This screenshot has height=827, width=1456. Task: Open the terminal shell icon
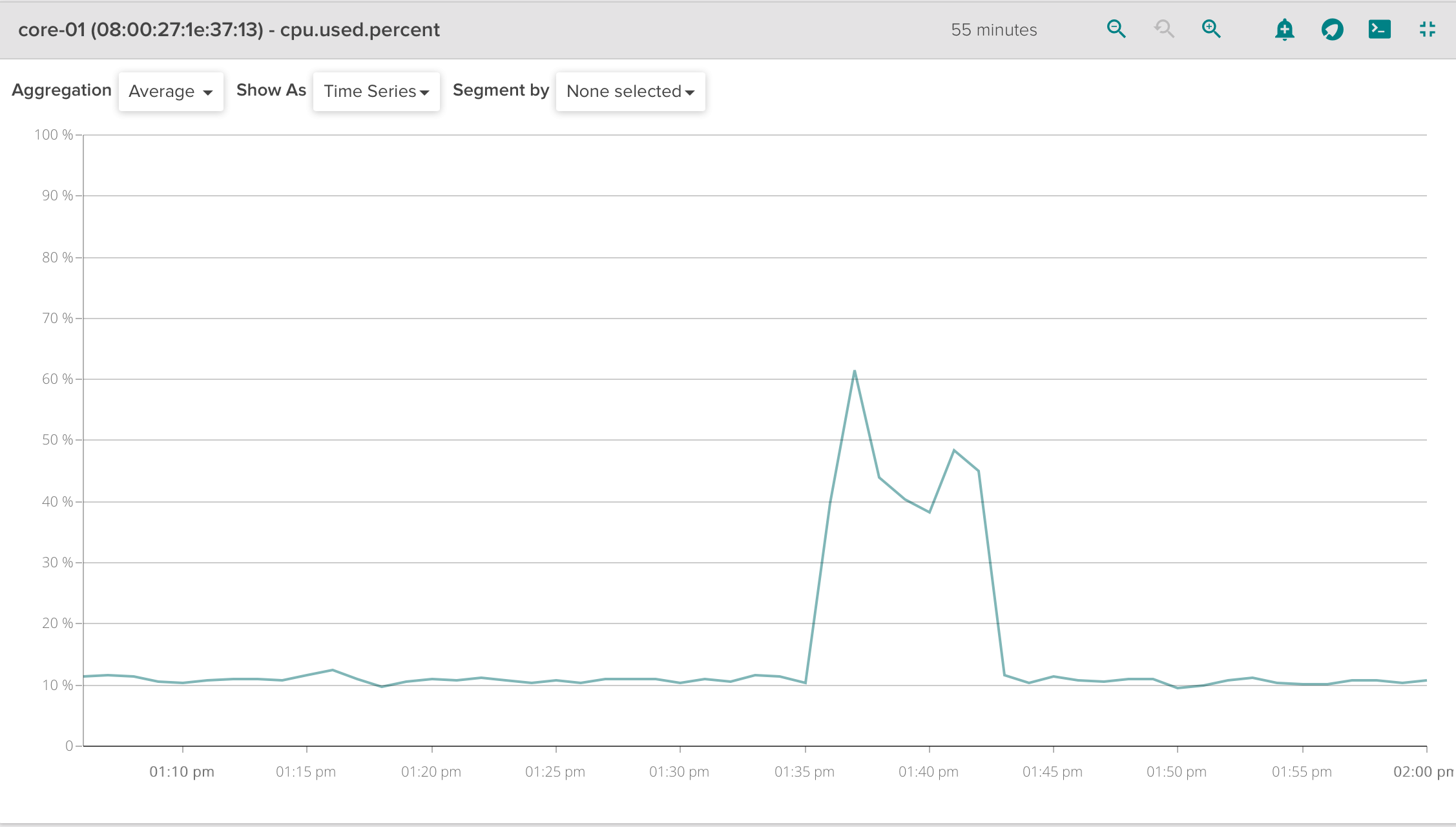point(1379,29)
